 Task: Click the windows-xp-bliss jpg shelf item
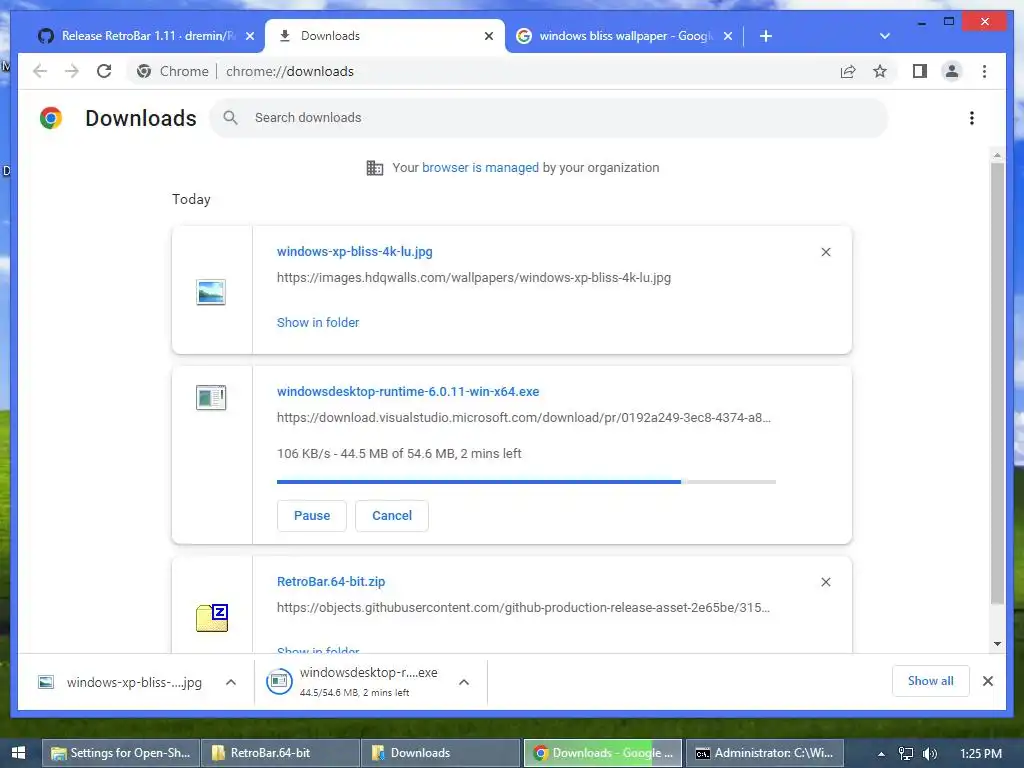pos(121,682)
